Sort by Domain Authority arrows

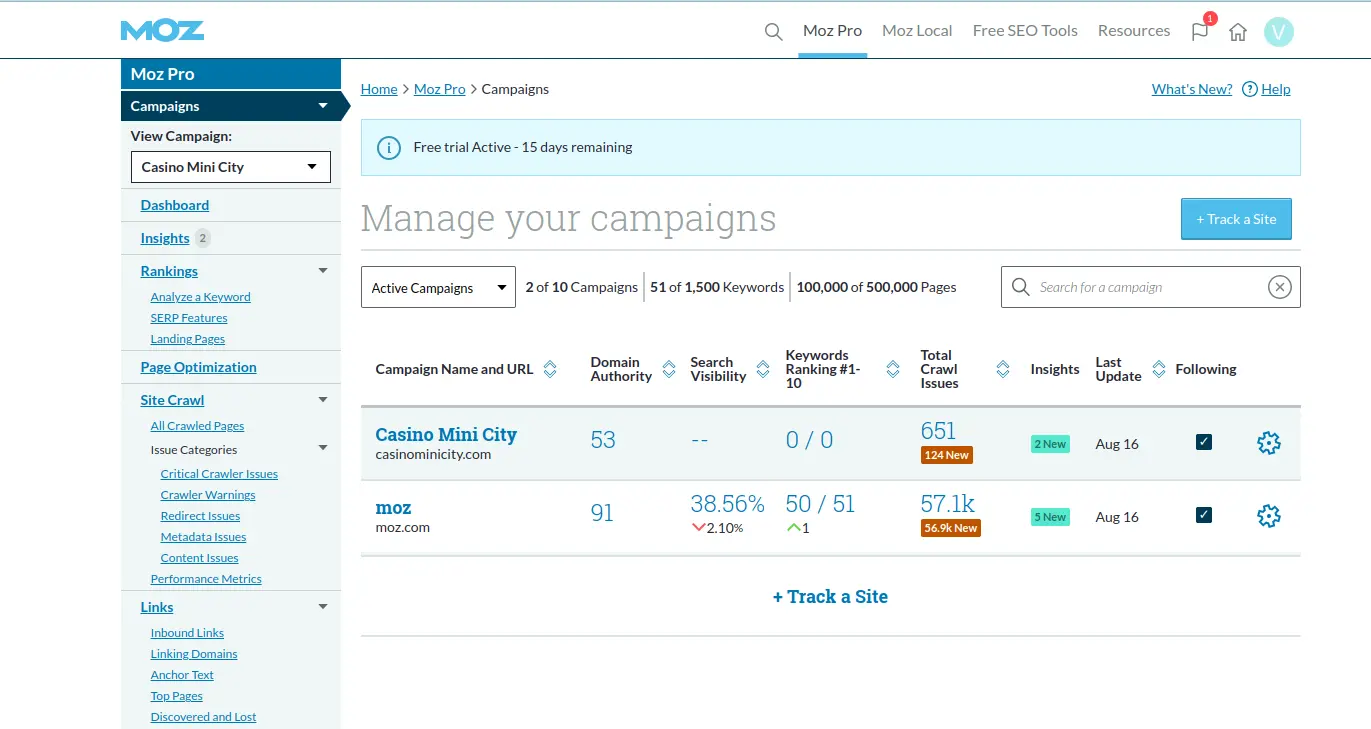(x=669, y=369)
